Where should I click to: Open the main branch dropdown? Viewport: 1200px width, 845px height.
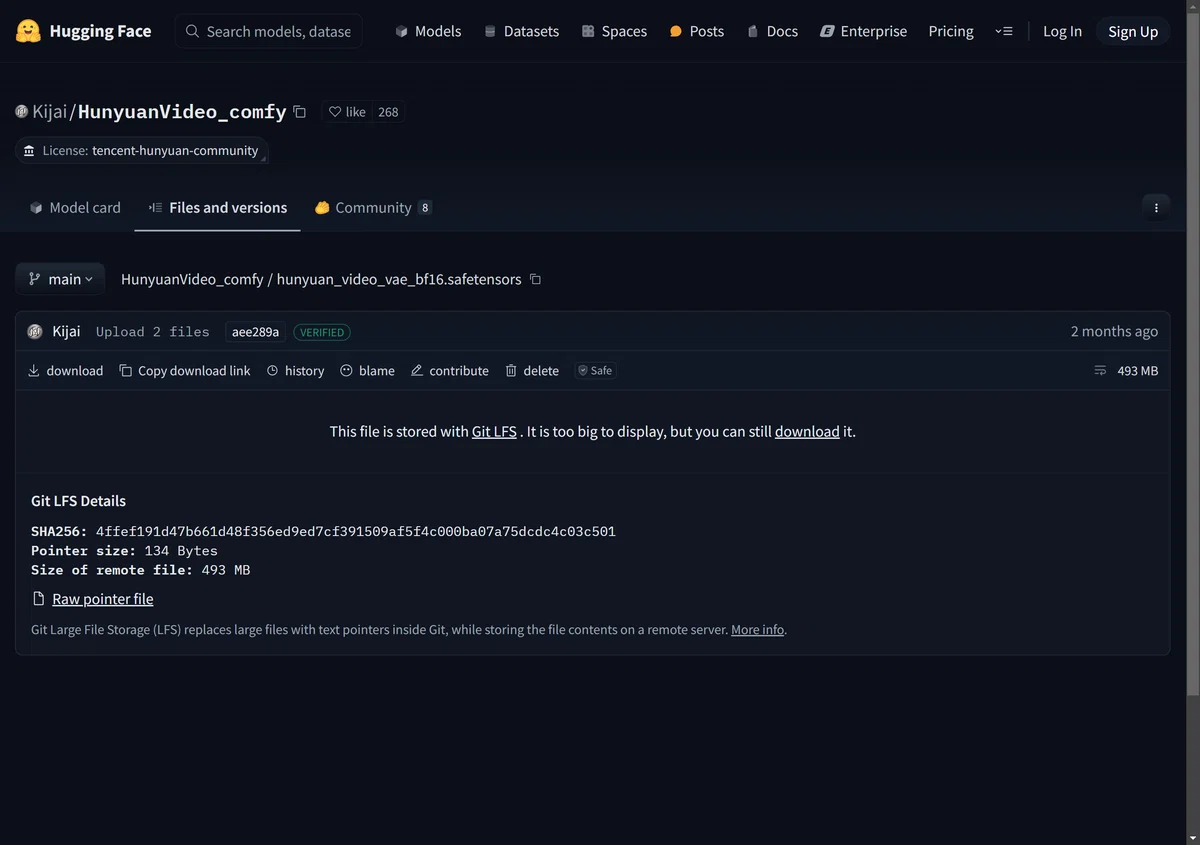coord(61,279)
